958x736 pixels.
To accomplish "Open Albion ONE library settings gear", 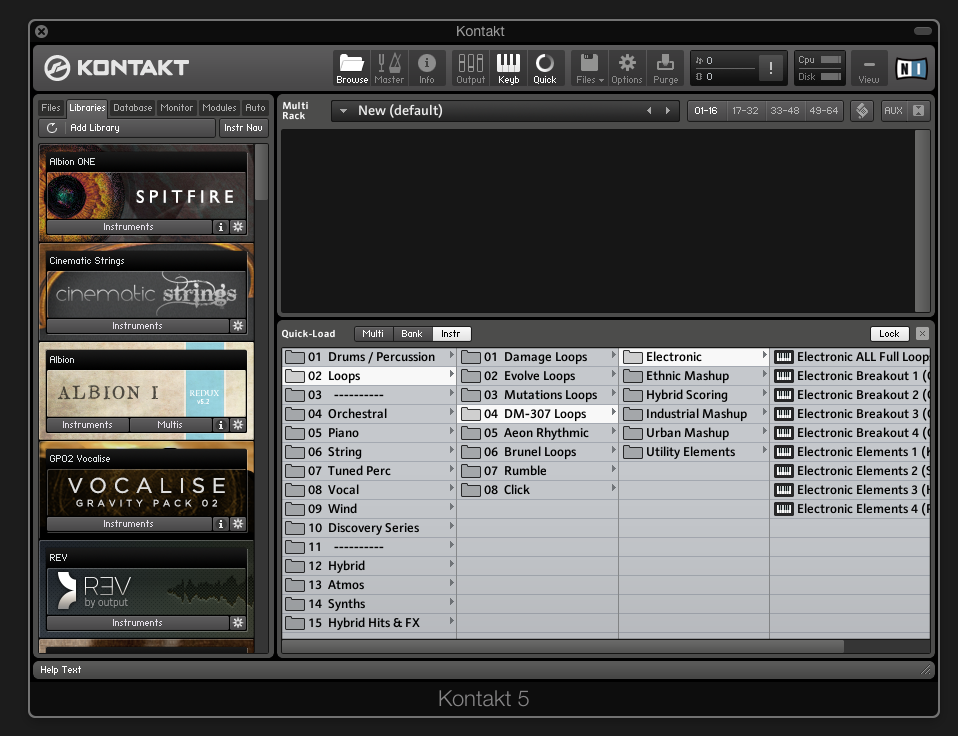I will tap(238, 227).
